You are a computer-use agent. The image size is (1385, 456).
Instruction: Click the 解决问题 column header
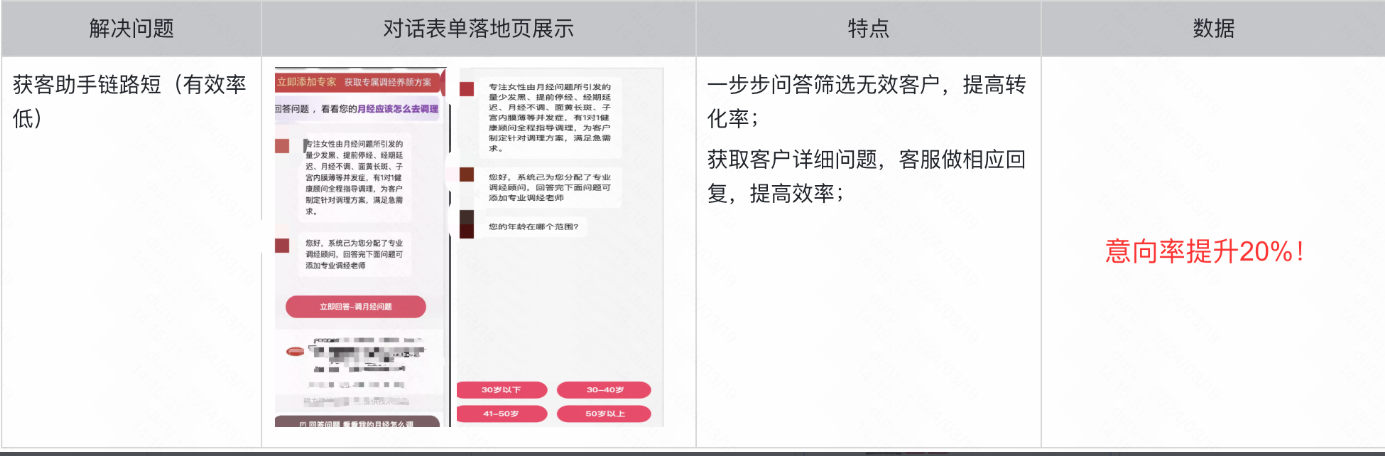click(131, 28)
